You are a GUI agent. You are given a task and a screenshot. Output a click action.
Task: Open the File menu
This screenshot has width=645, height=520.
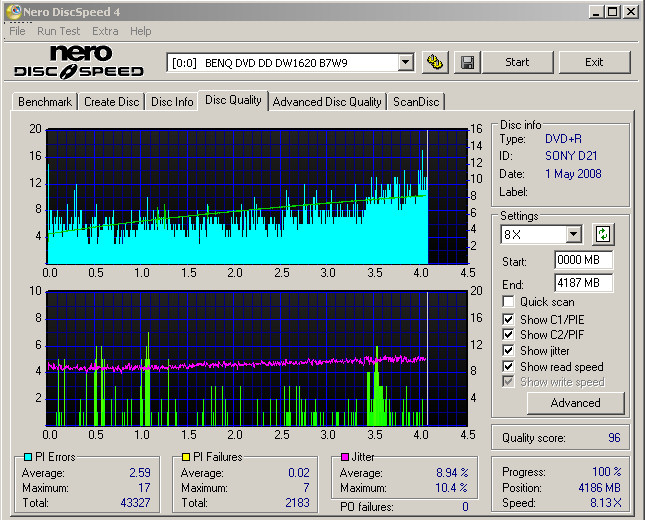click(x=17, y=31)
